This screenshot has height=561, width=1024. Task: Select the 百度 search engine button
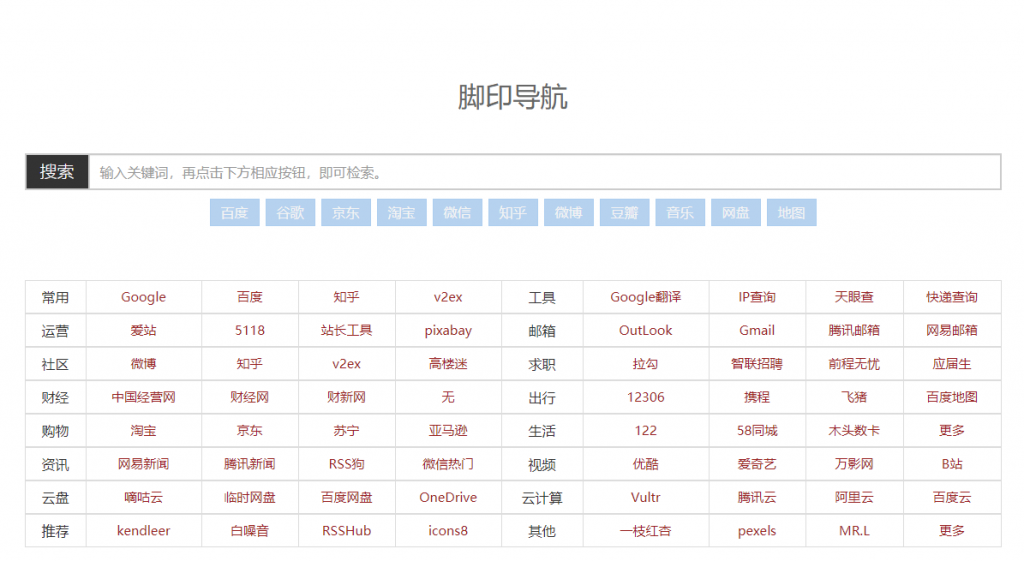pos(234,213)
